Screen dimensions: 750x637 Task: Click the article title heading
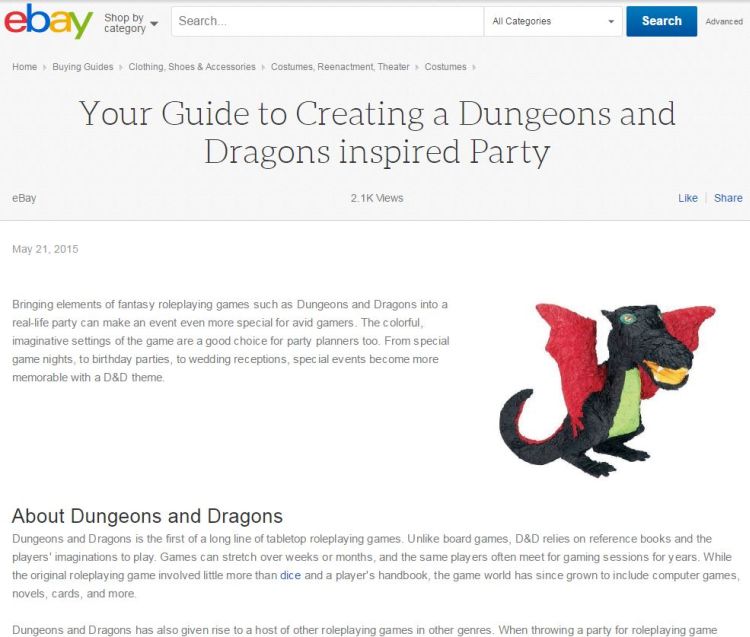pyautogui.click(x=377, y=132)
